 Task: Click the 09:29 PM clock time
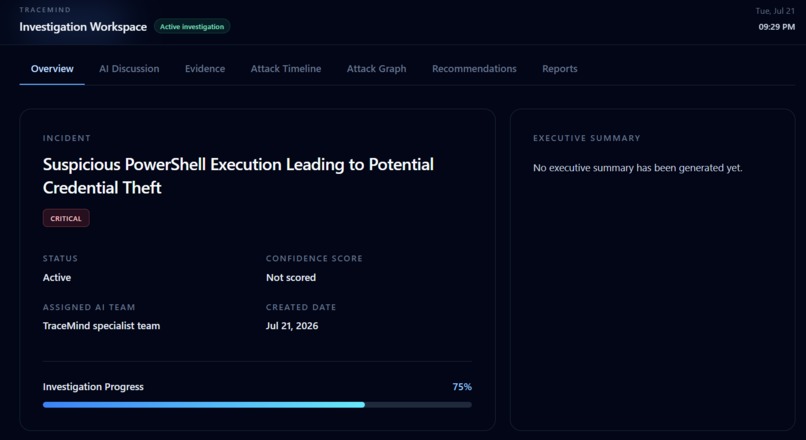pos(777,27)
